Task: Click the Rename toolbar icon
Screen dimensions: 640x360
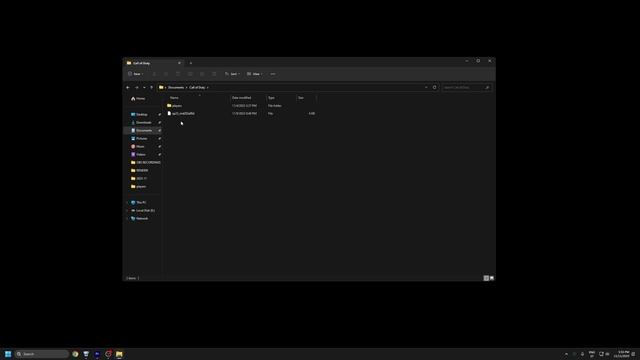Action: click(190, 74)
